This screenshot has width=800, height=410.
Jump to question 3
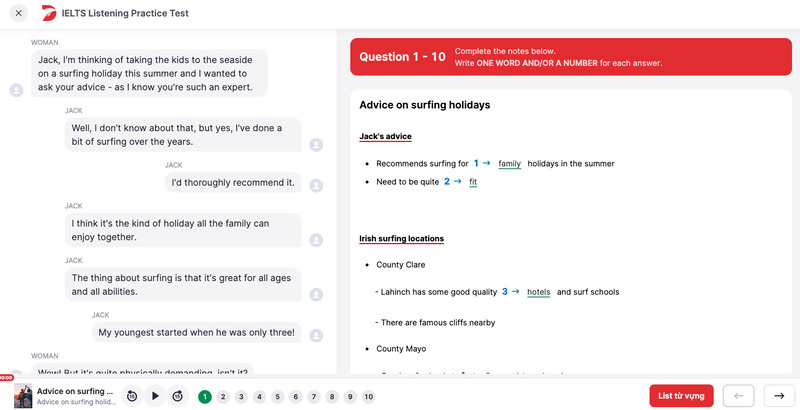241,396
